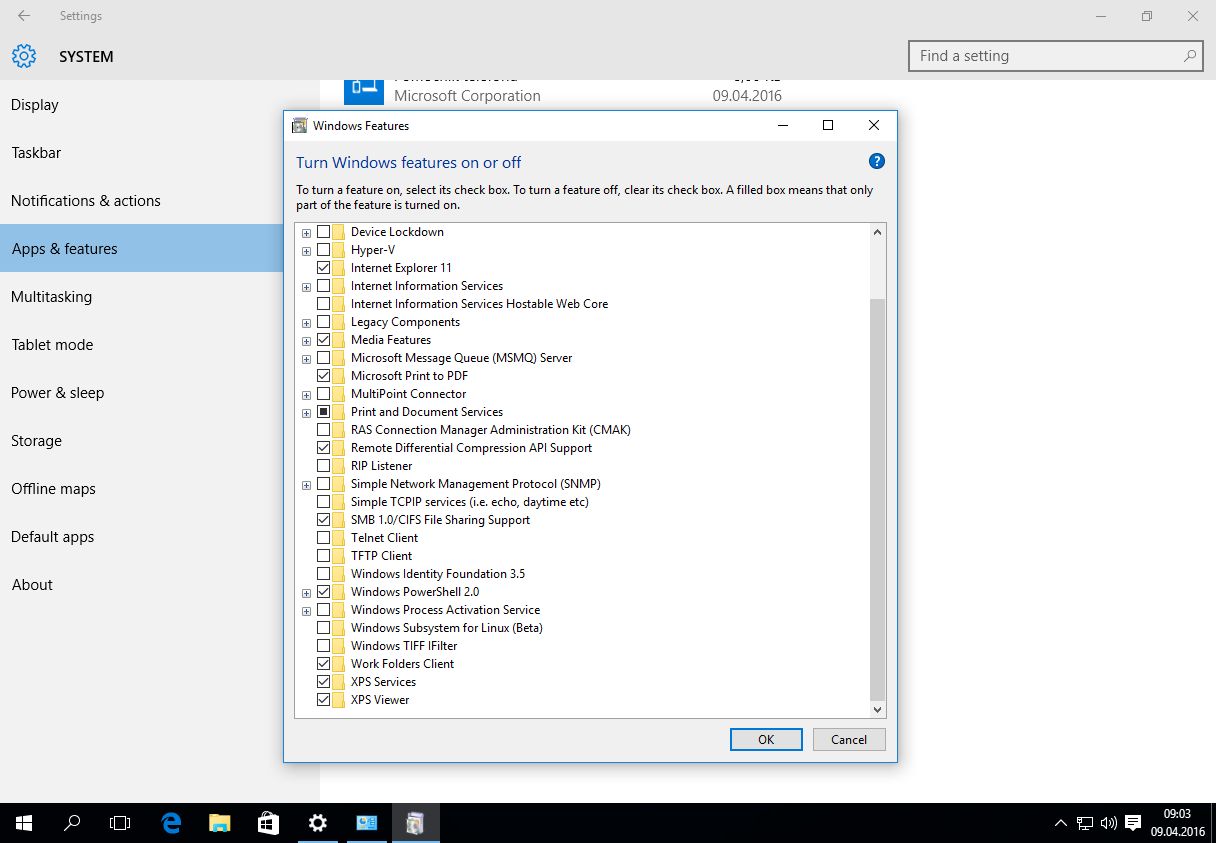This screenshot has height=843, width=1216.
Task: Go back using the Settings back arrow
Action: coord(24,16)
